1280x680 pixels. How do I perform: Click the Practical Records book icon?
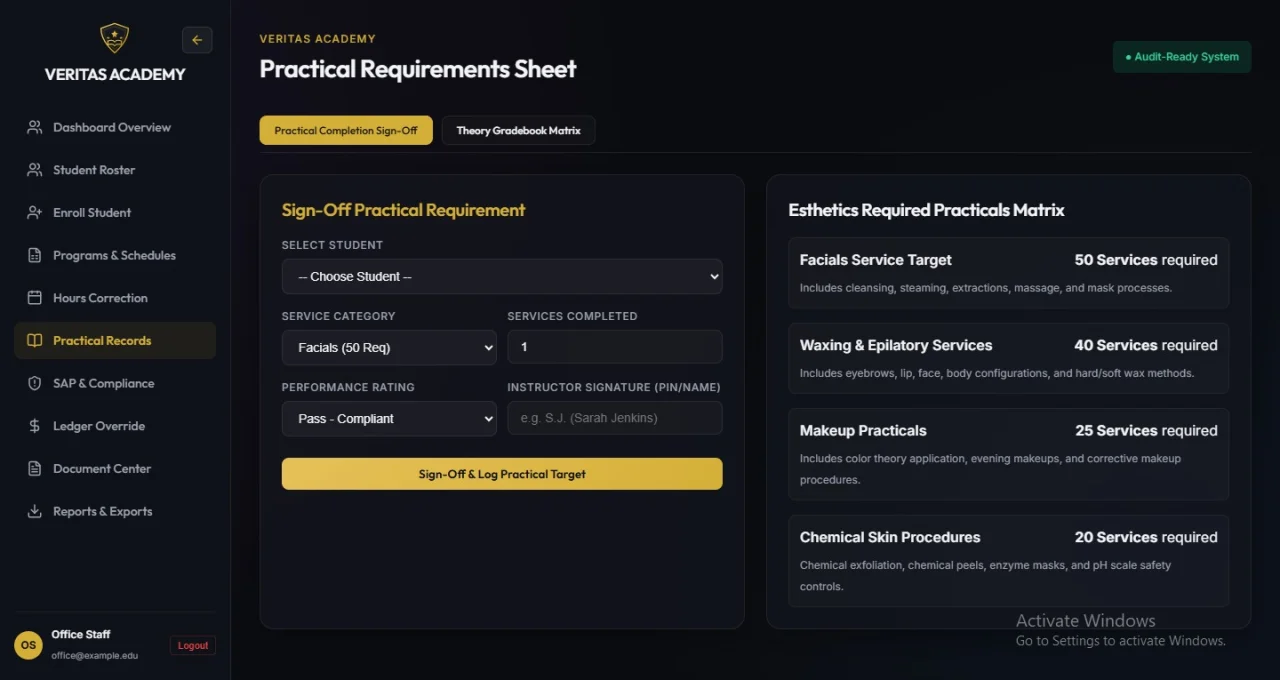point(35,341)
